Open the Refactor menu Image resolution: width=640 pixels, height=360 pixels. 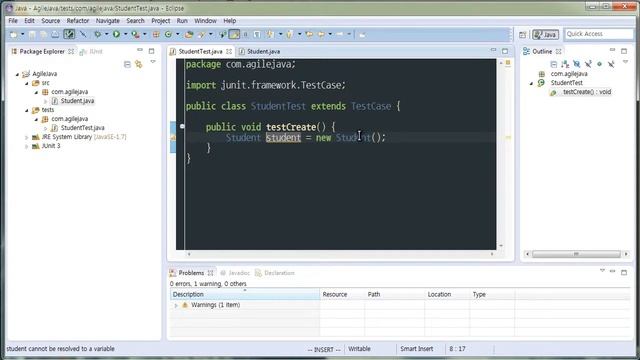pyautogui.click(x=78, y=21)
